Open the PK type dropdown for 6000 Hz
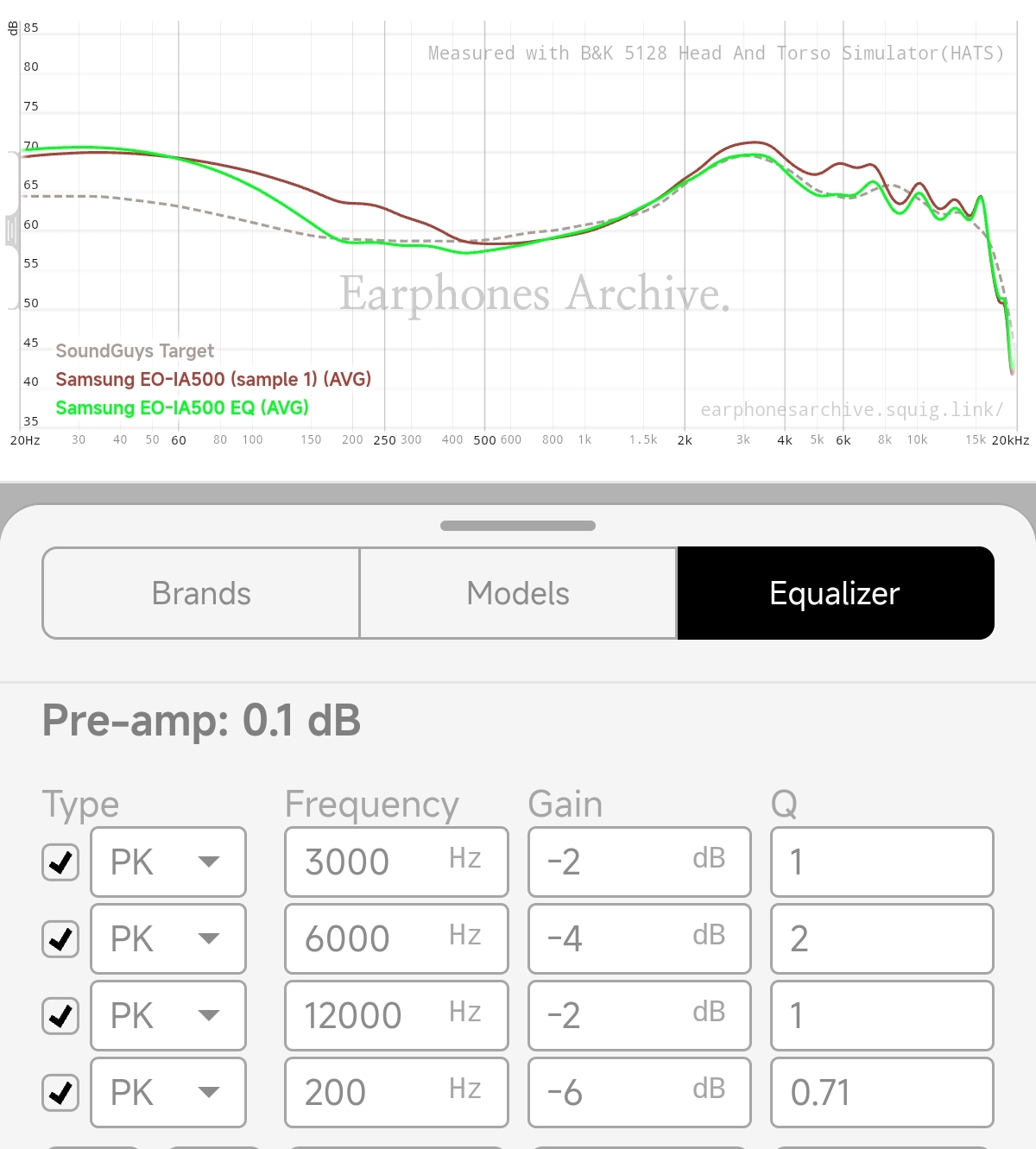 (168, 939)
